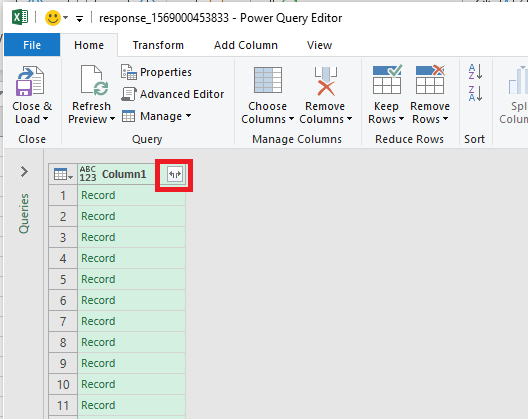The image size is (528, 419).
Task: Sort ascending A to Z
Action: click(475, 72)
